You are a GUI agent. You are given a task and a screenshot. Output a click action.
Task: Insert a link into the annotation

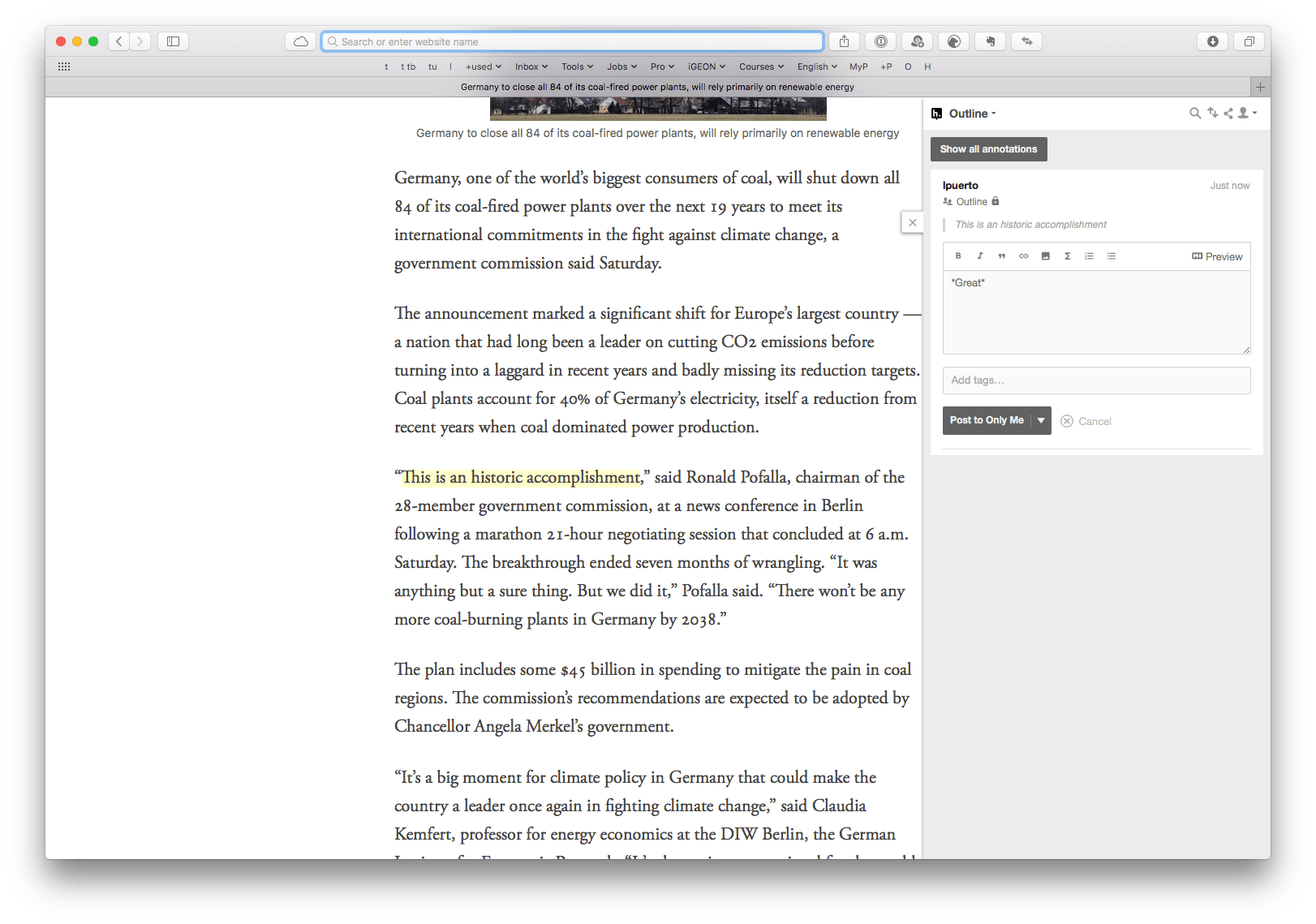point(1023,256)
